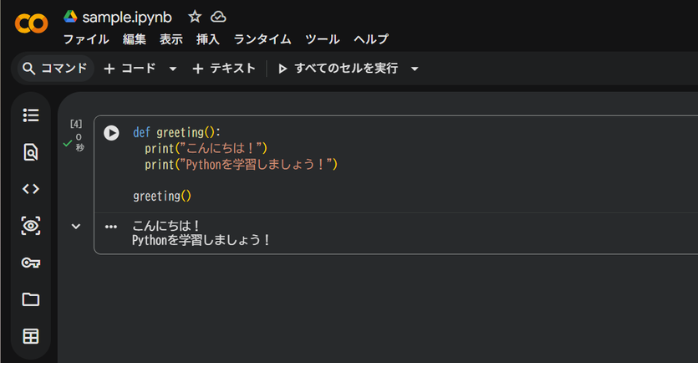Collapse the cell output with the chevron
Viewport: 698px width, 365px height.
pos(76,227)
